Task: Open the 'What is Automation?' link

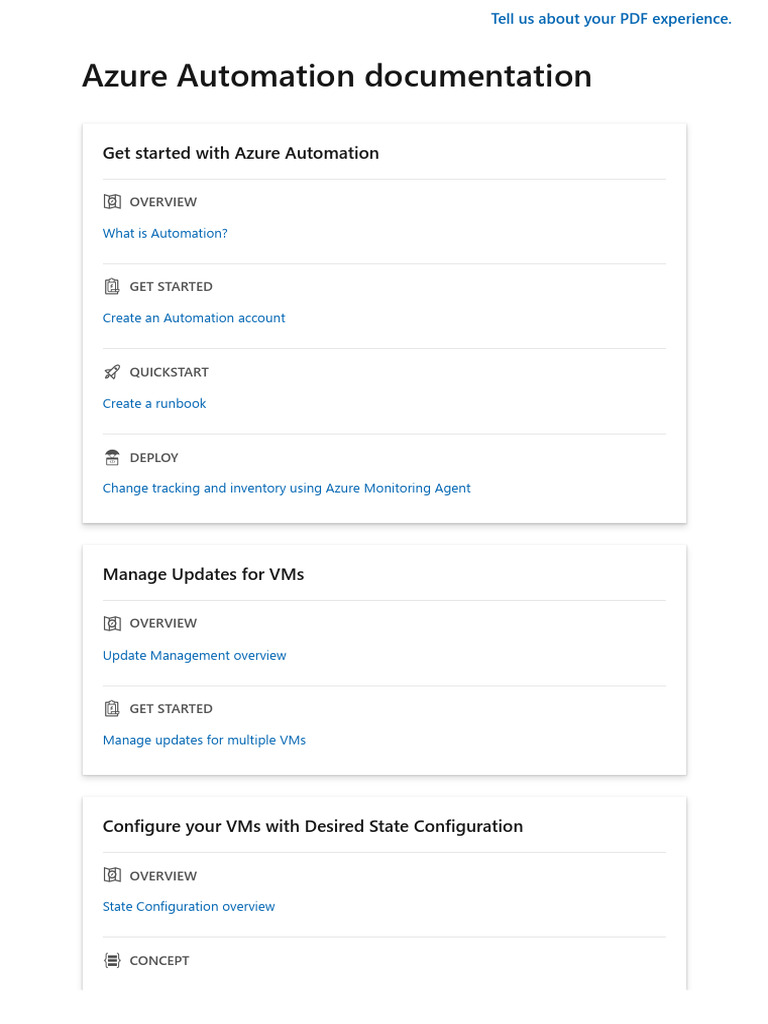Action: [165, 234]
